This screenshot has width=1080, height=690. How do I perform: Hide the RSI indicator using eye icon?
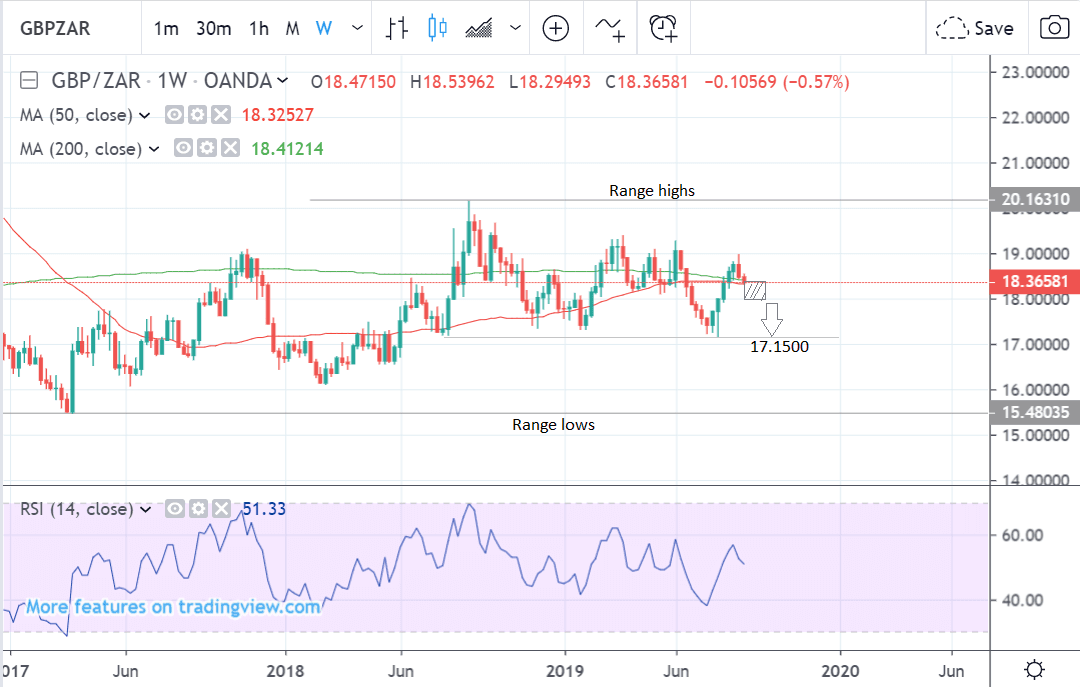click(x=175, y=509)
